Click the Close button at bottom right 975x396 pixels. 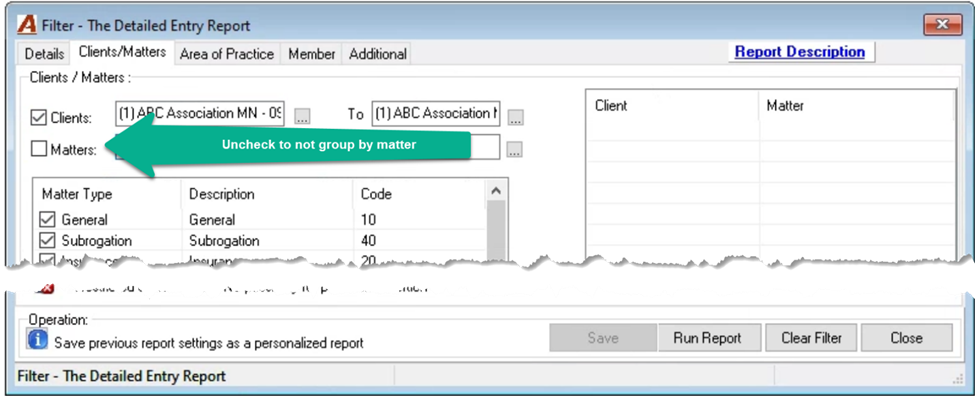[906, 338]
